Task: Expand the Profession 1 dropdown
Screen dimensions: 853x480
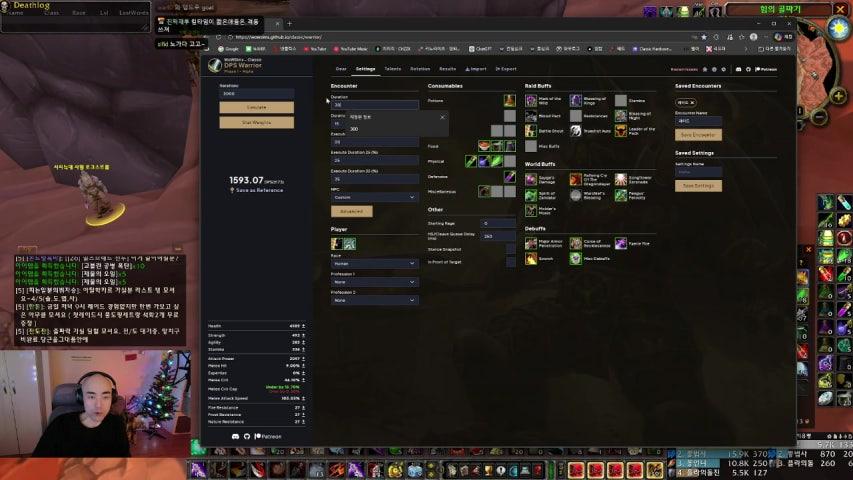Action: pos(374,282)
